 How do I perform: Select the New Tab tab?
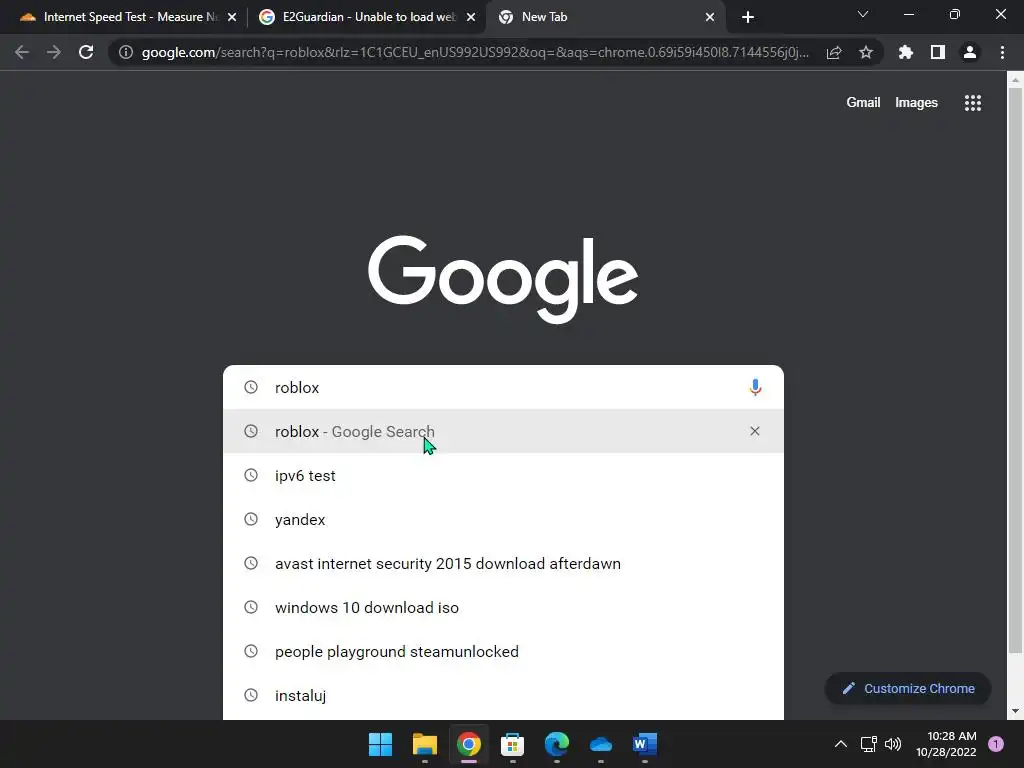point(605,17)
